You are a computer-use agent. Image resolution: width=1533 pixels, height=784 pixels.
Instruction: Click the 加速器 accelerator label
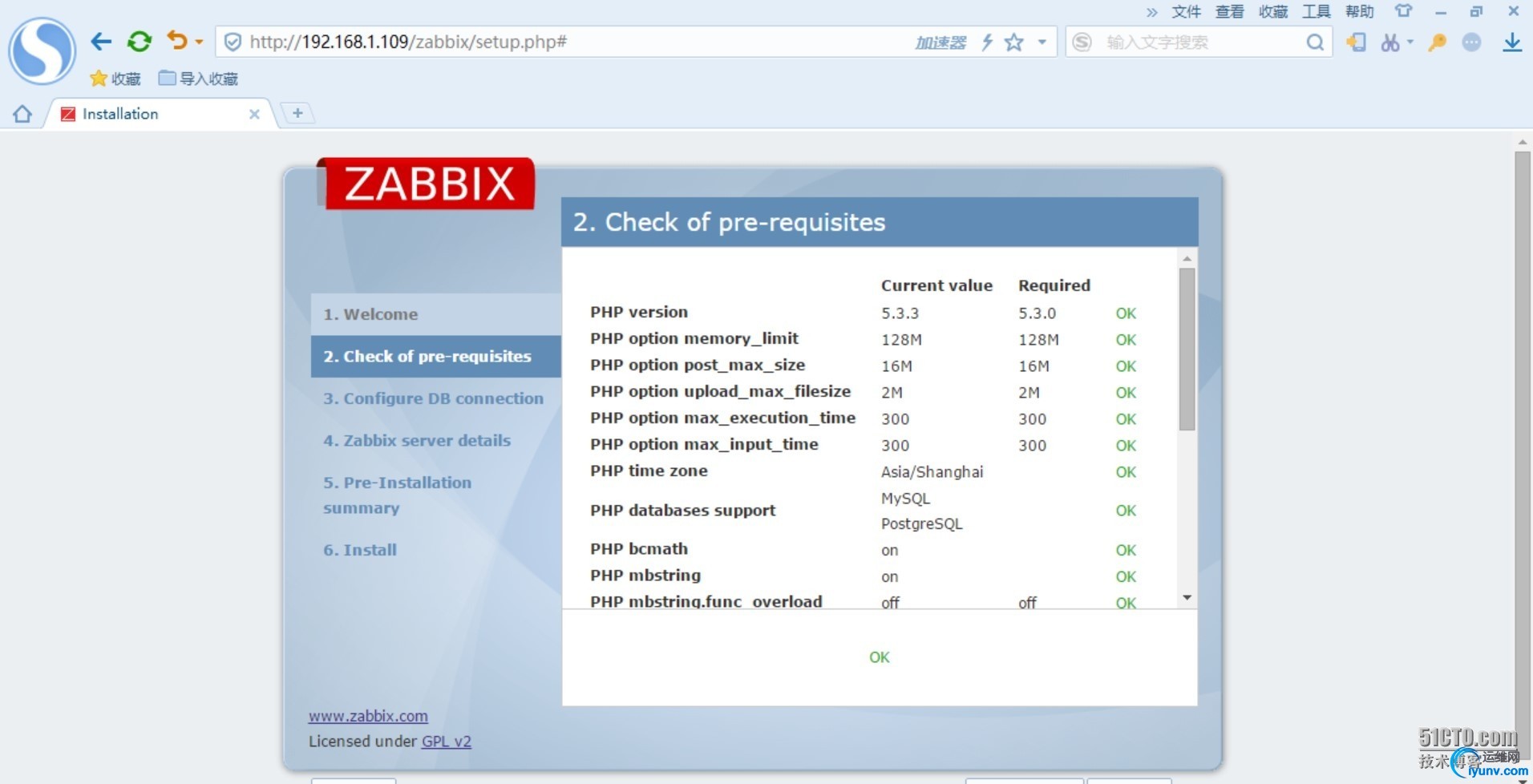940,42
